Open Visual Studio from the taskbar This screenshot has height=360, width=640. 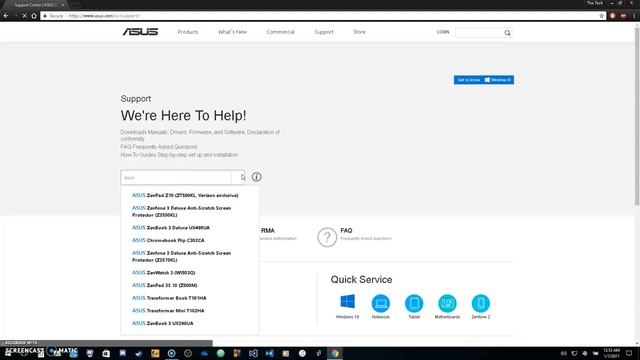click(253, 353)
